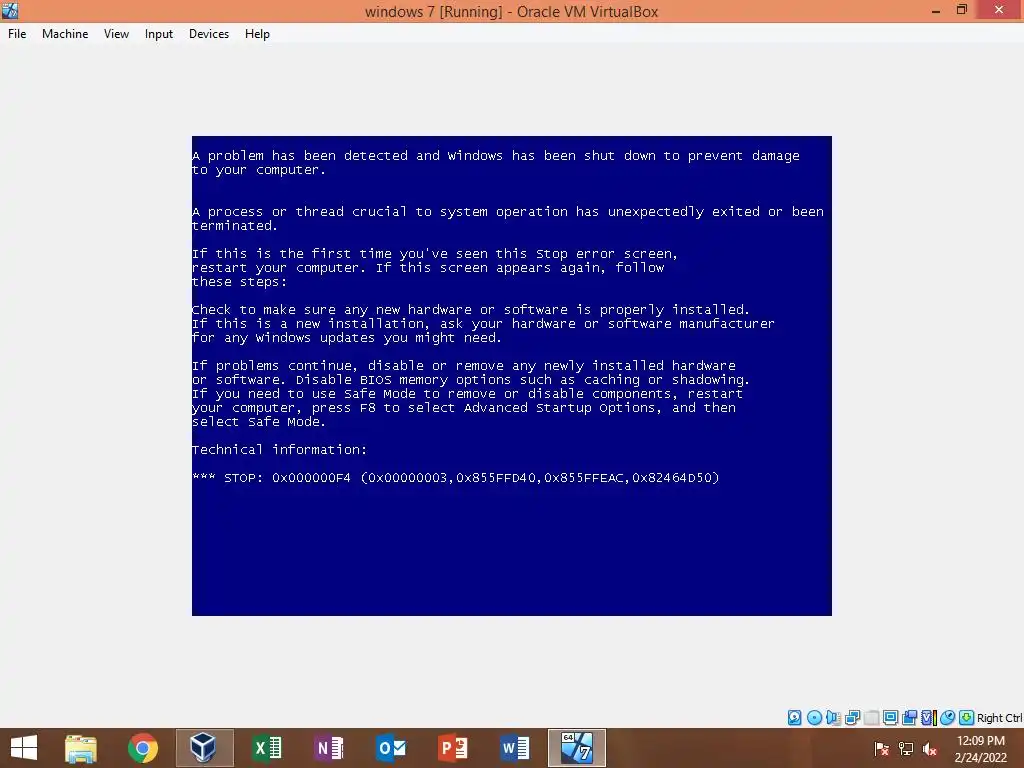The height and width of the screenshot is (768, 1024).
Task: Restore down the VirtualBox window
Action: (961, 10)
